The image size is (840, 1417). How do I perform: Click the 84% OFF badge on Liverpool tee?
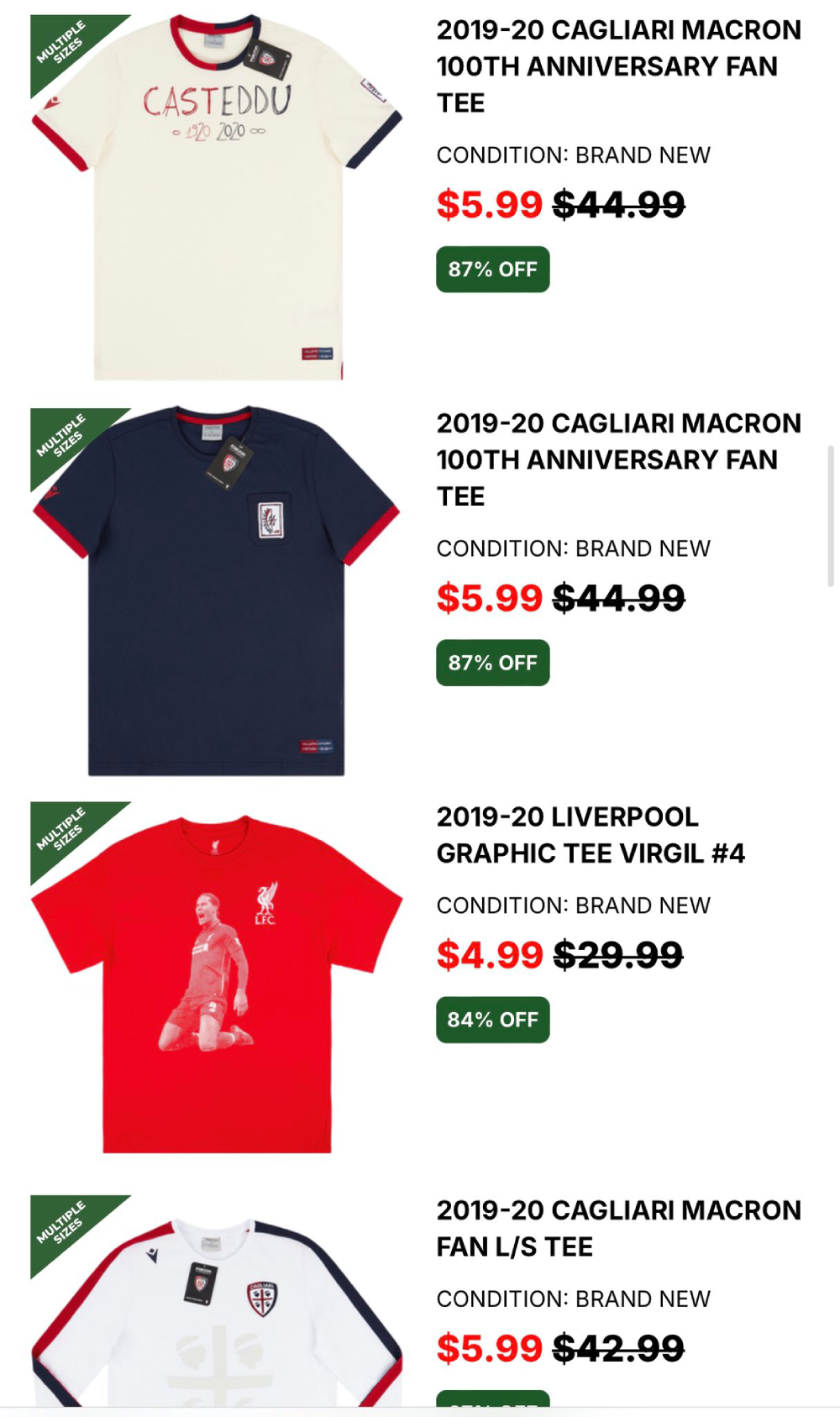click(x=493, y=1020)
